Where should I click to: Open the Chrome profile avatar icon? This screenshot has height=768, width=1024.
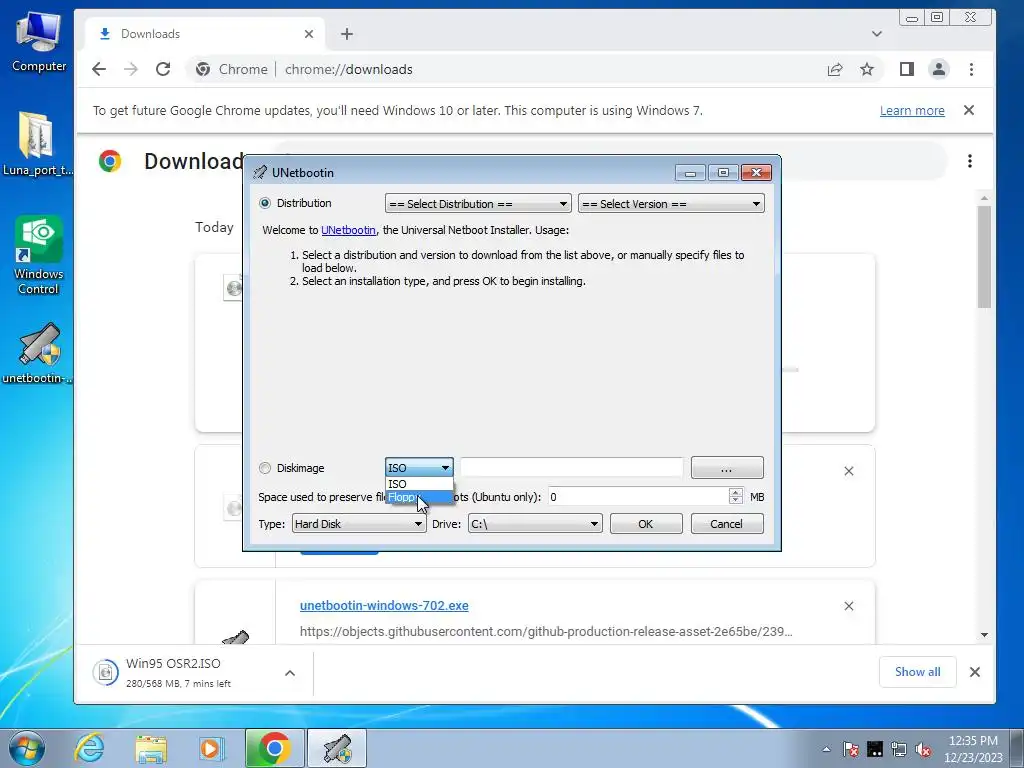tap(938, 69)
